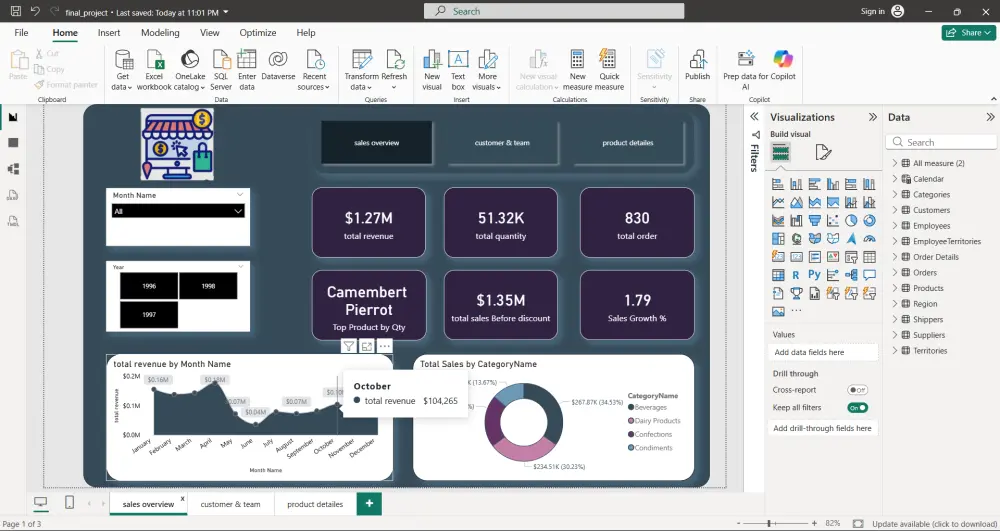The width and height of the screenshot is (1000, 531).
Task: Select the Gauge visual icon
Action: (869, 239)
